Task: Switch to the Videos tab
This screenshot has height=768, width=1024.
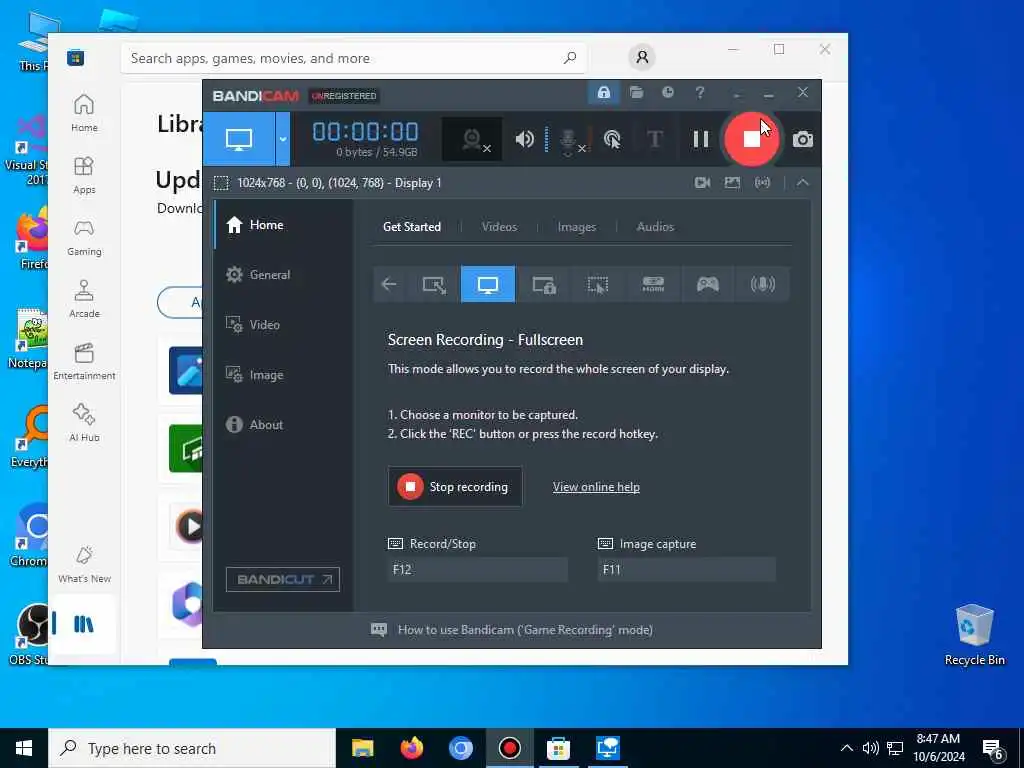Action: [499, 227]
